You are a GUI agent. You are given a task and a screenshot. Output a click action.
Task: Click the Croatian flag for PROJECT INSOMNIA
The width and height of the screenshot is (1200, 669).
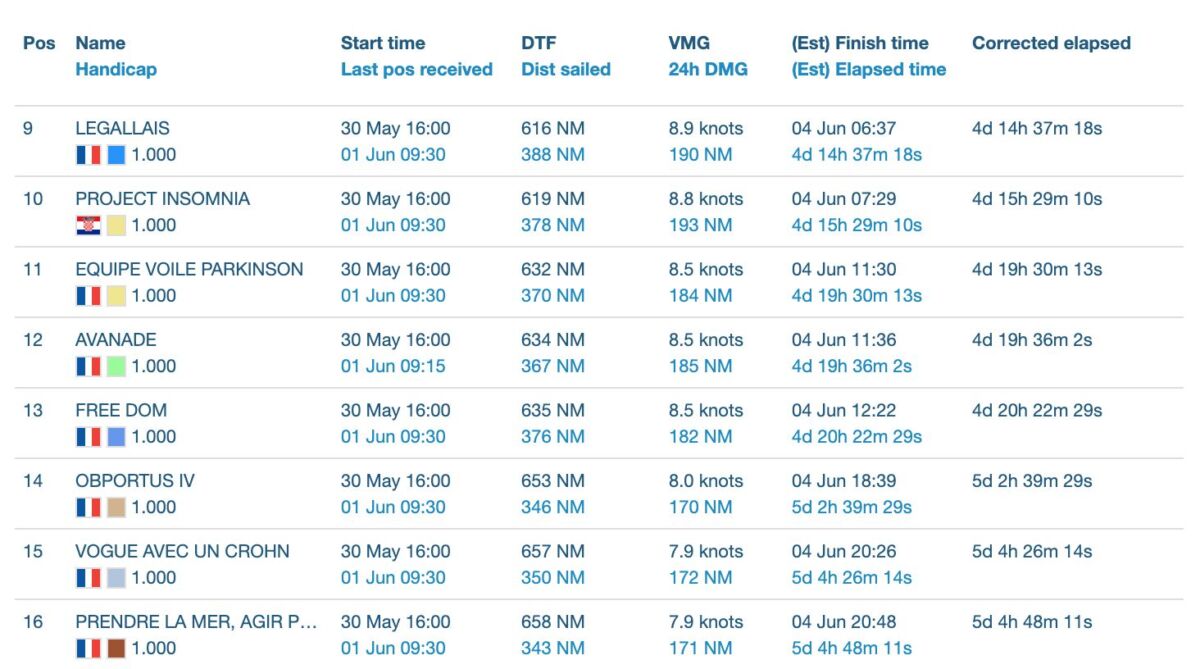pos(88,225)
